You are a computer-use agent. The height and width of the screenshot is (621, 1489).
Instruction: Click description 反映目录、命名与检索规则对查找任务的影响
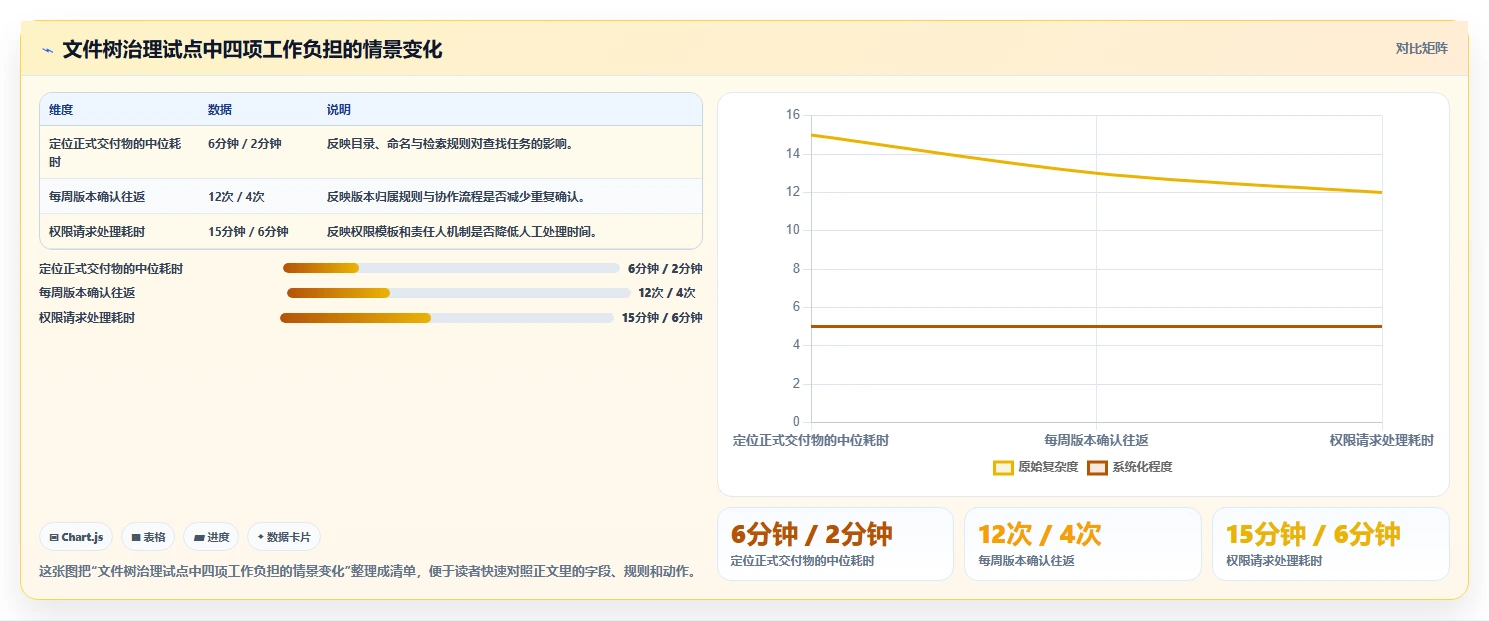pos(451,144)
